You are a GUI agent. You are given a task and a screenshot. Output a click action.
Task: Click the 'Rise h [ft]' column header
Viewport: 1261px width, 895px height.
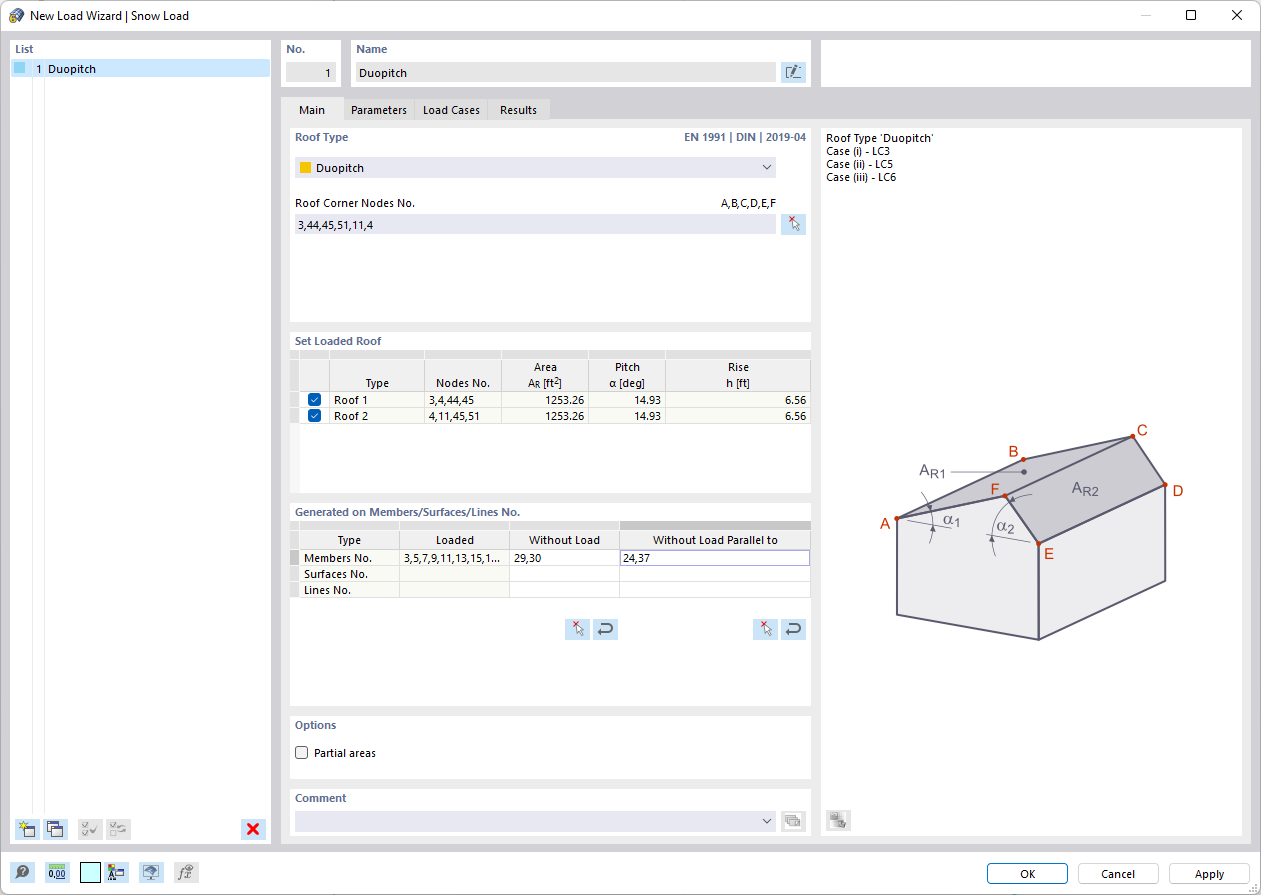point(738,375)
